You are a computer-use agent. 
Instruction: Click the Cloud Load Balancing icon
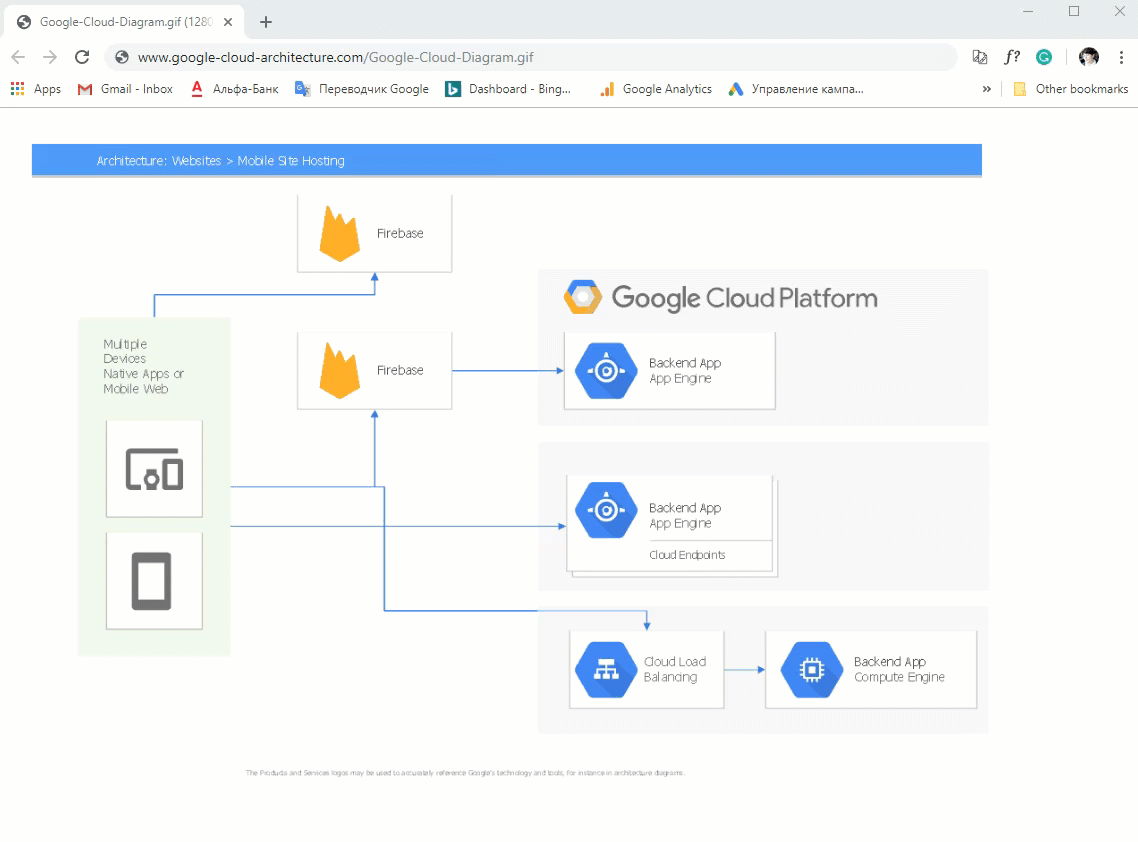pos(606,669)
